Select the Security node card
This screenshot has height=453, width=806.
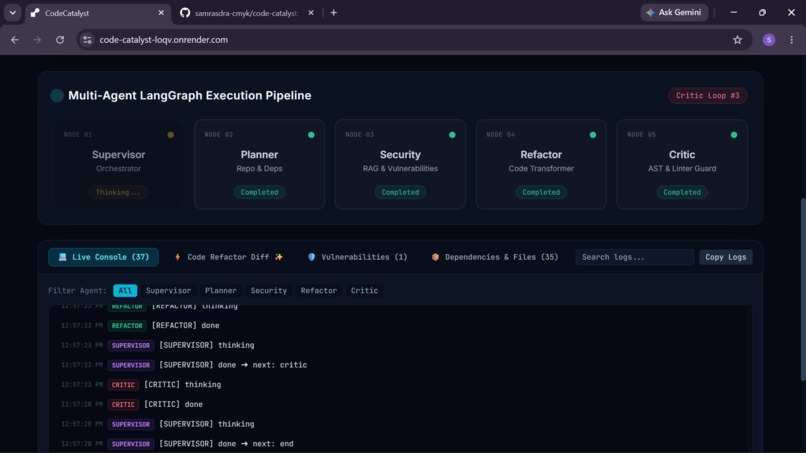(x=400, y=164)
